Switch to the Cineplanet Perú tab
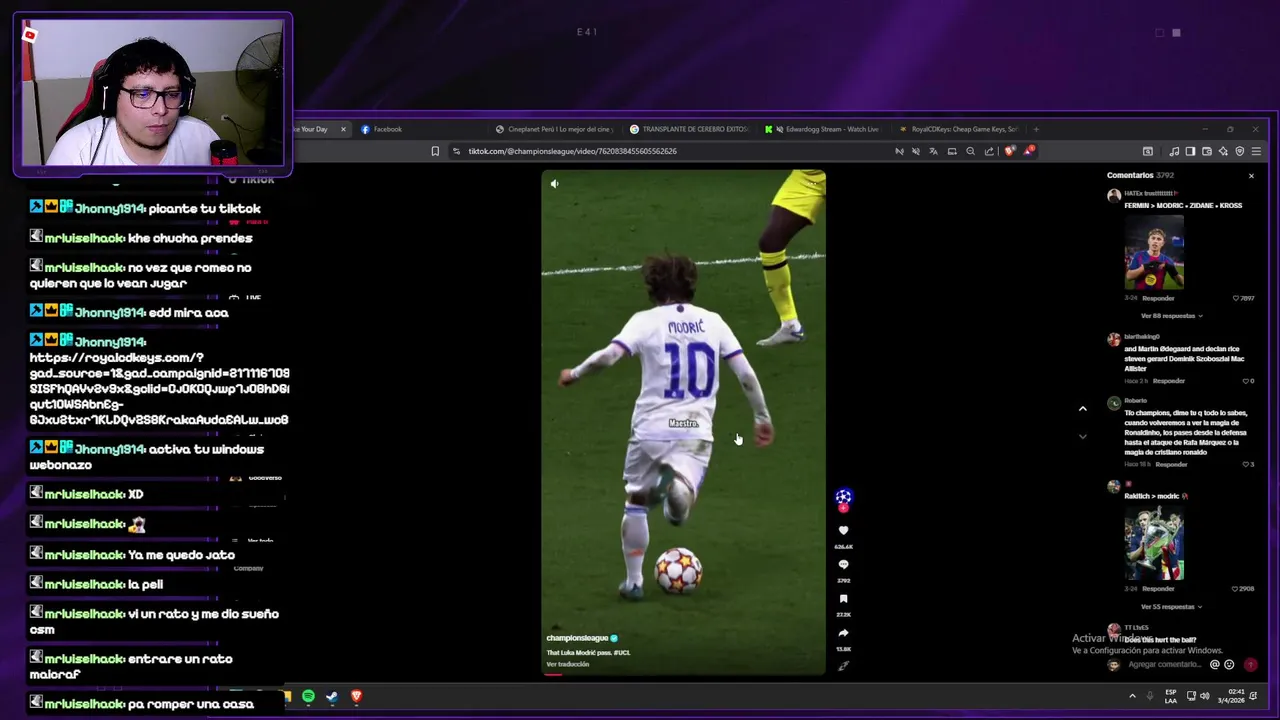Screen dimensions: 1280x720 coord(553,129)
